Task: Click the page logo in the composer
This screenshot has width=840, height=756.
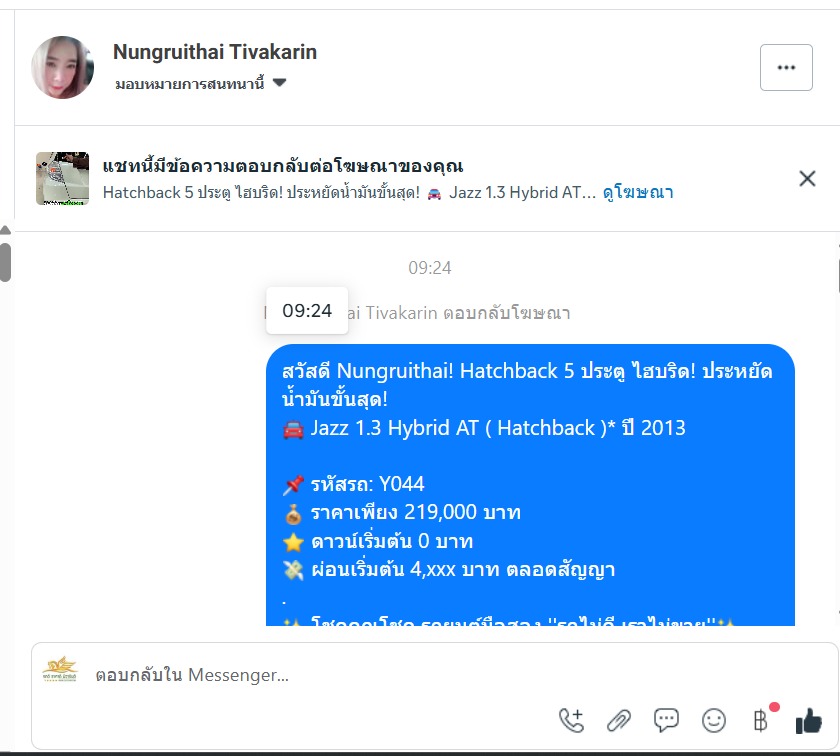Action: point(60,669)
